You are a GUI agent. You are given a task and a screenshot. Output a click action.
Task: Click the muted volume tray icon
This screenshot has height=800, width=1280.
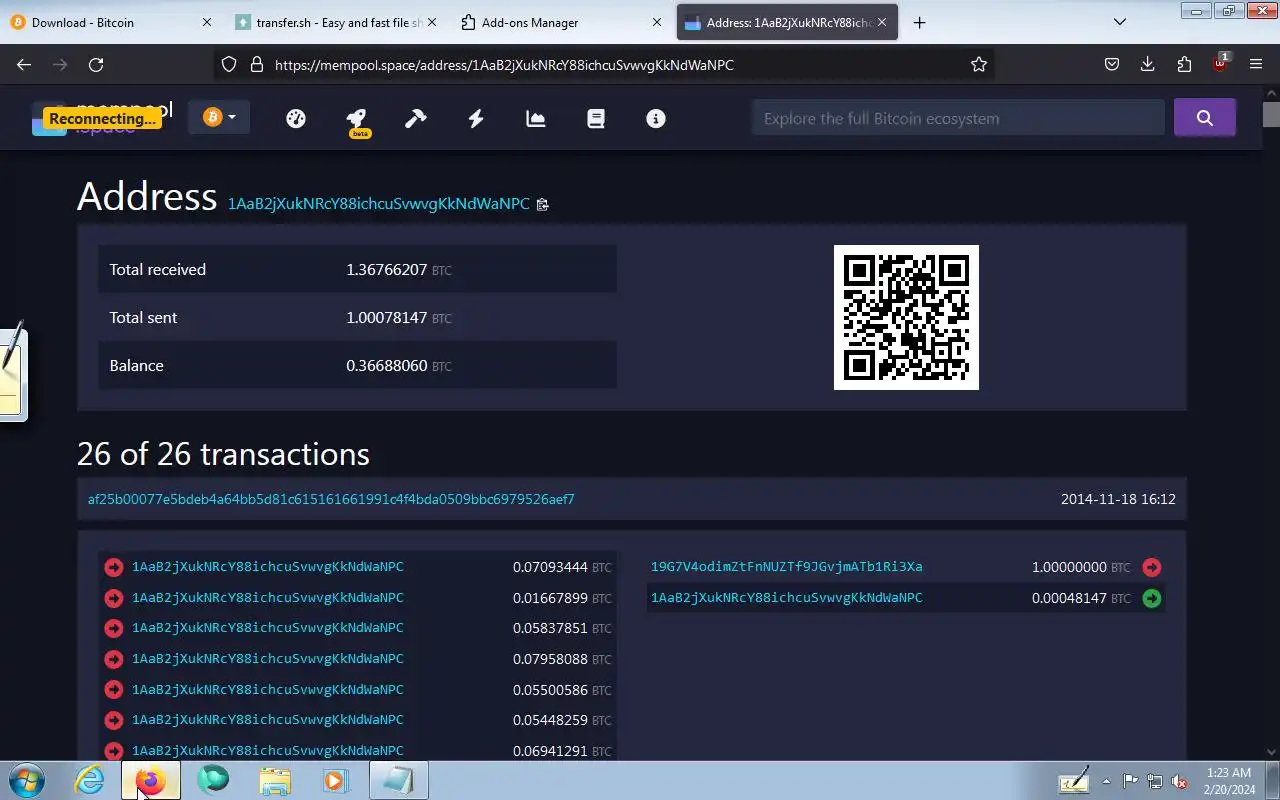tap(1179, 781)
